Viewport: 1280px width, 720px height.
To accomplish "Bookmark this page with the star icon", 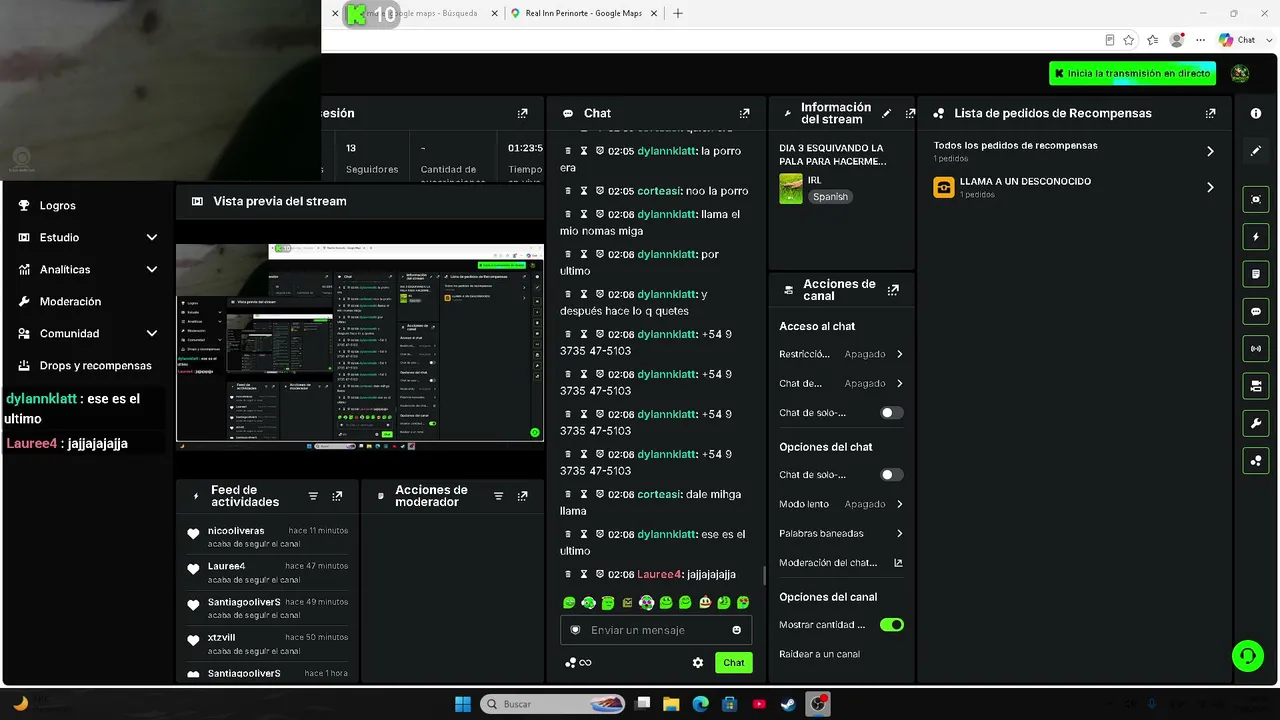I will [1129, 40].
